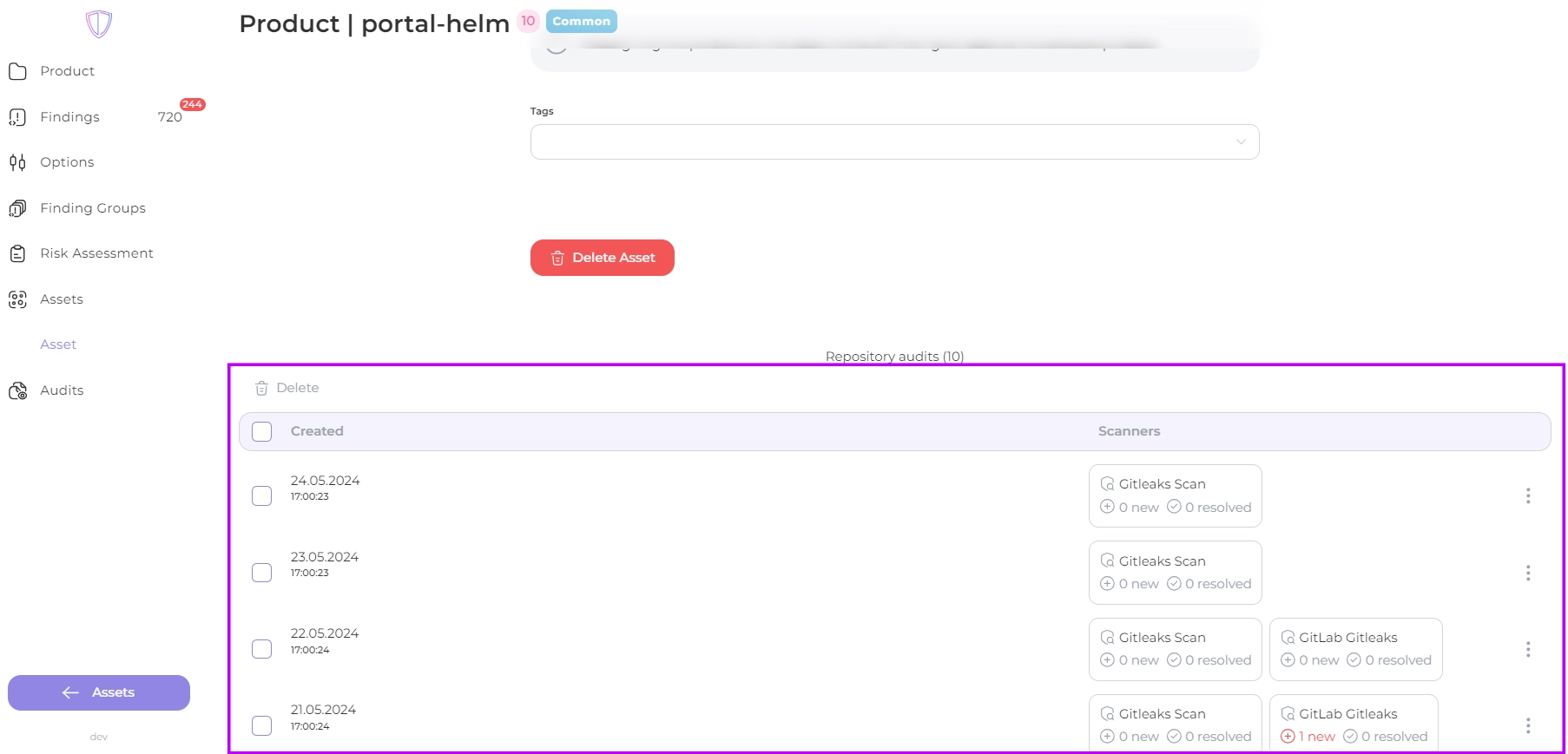Viewport: 1568px width, 754px height.
Task: Click the shield logo at top left
Action: pos(99,23)
